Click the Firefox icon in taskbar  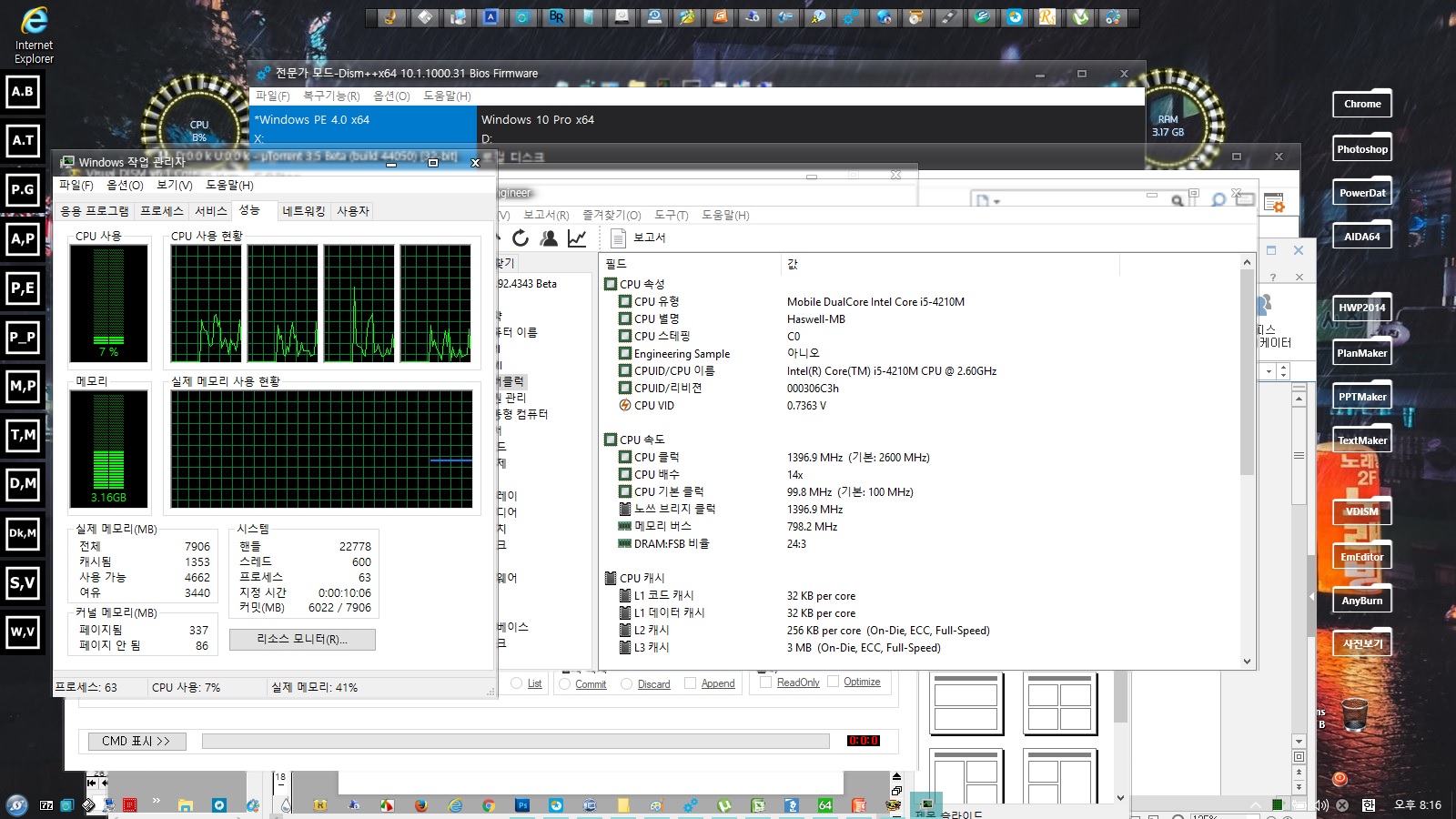420,805
